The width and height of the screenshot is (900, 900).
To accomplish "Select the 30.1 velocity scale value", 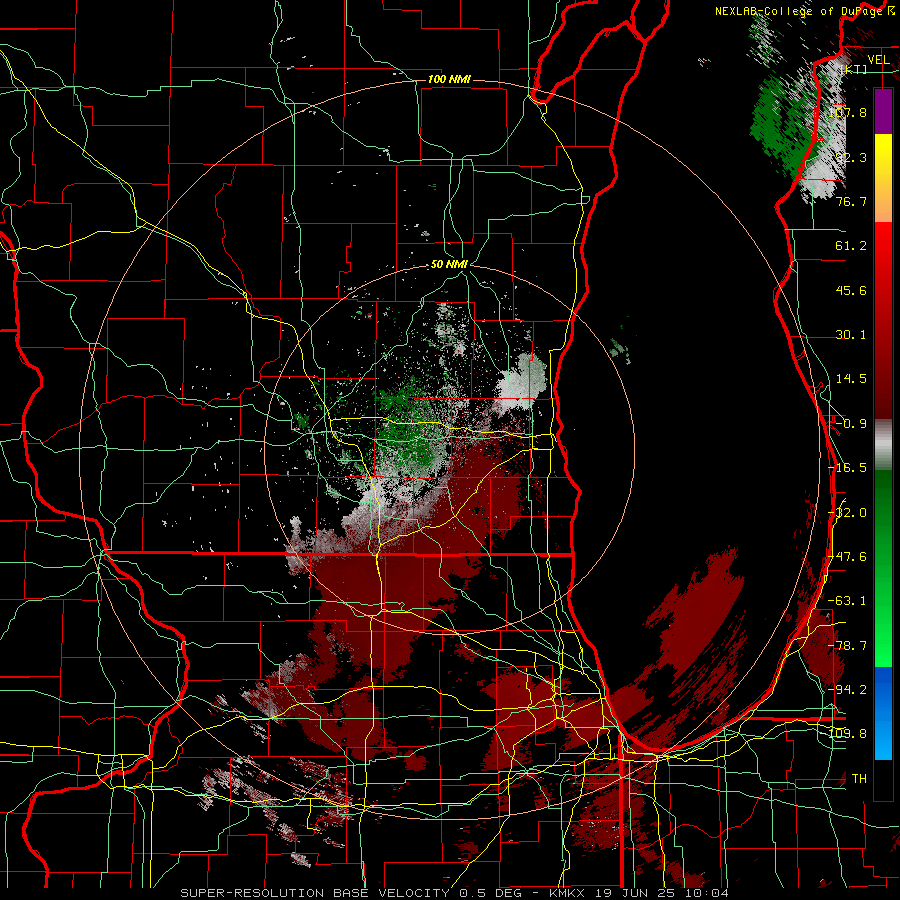I will (x=851, y=335).
